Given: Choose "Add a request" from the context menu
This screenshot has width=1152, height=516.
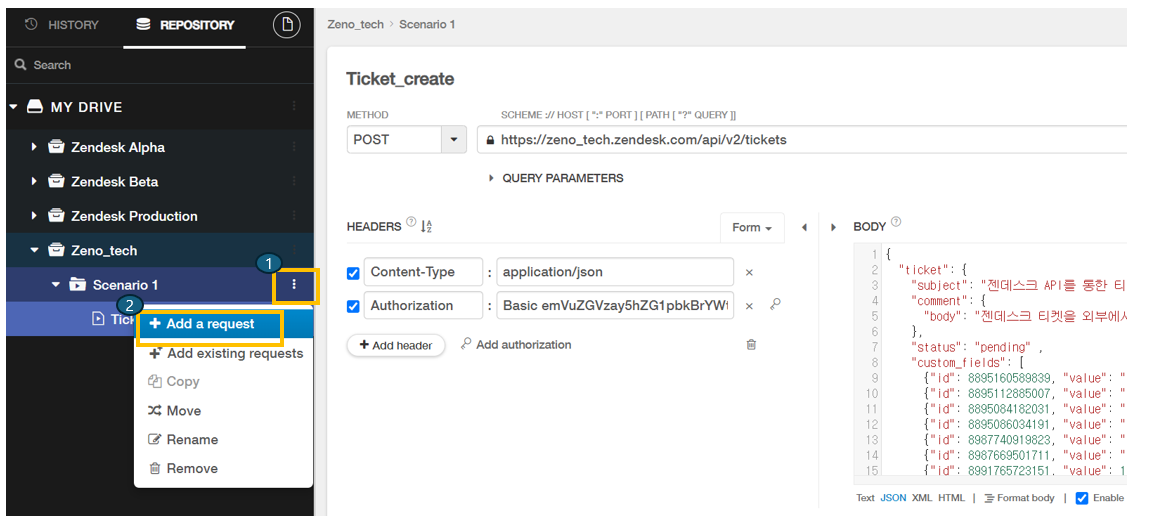Looking at the screenshot, I should coord(210,324).
